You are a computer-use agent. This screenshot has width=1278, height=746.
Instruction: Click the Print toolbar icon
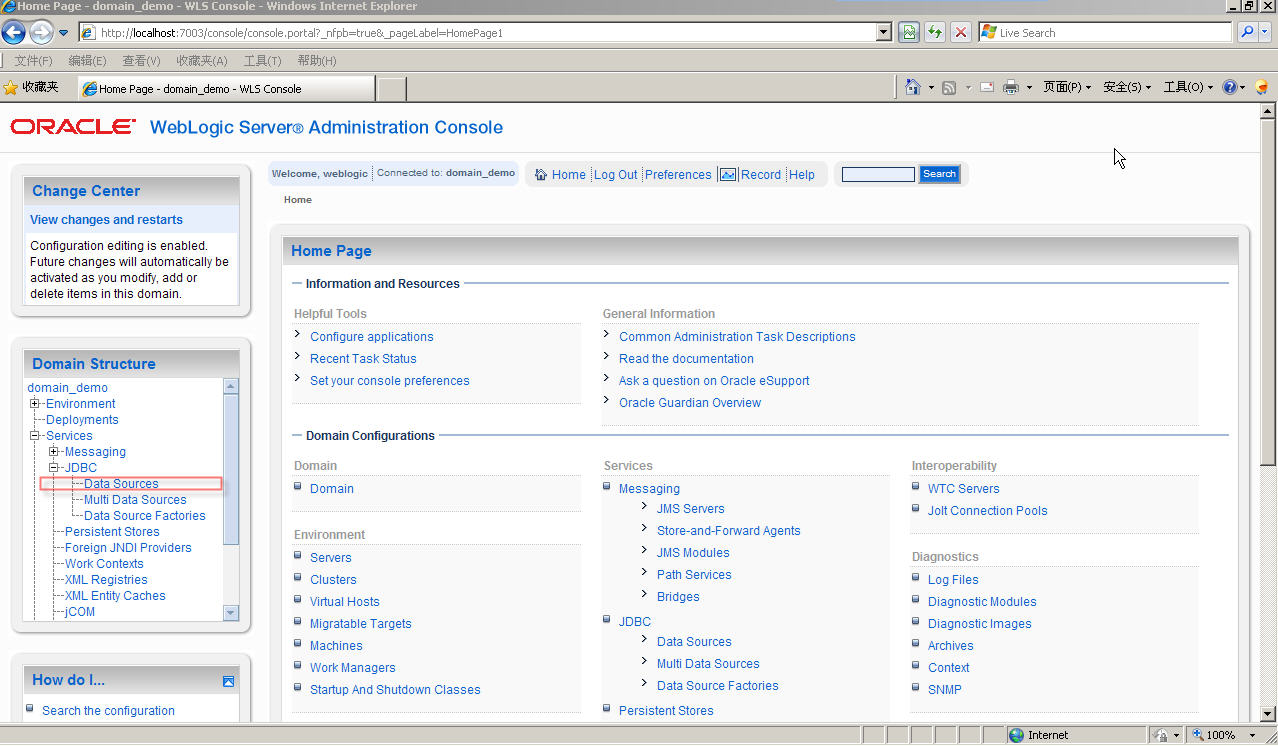pyautogui.click(x=1011, y=88)
